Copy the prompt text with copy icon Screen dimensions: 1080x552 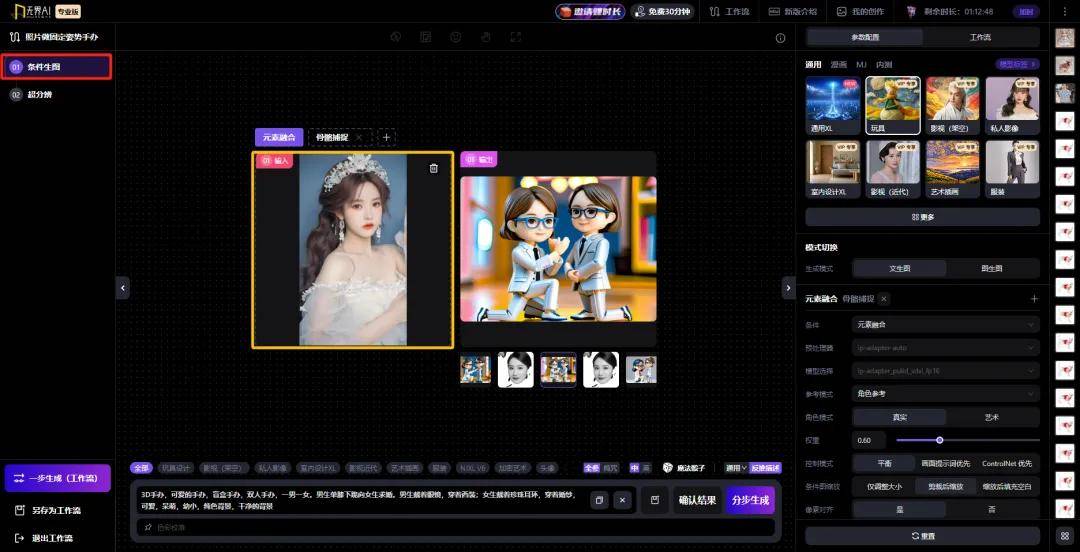click(599, 500)
